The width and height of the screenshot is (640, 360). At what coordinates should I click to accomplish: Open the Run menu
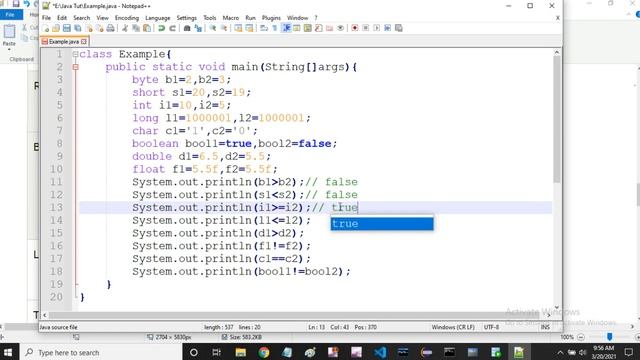coord(250,18)
